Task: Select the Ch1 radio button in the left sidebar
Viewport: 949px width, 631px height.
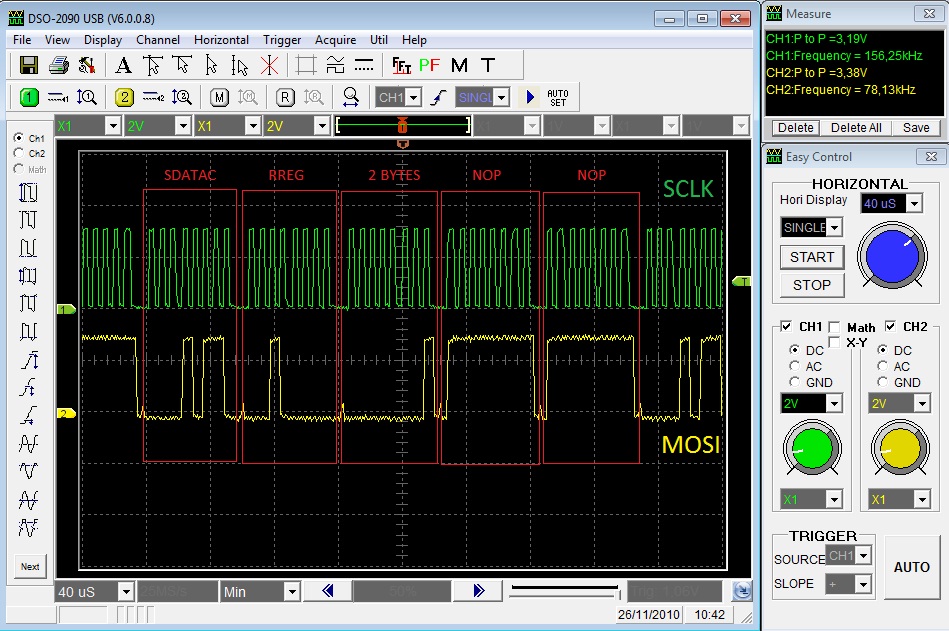Action: click(19, 138)
